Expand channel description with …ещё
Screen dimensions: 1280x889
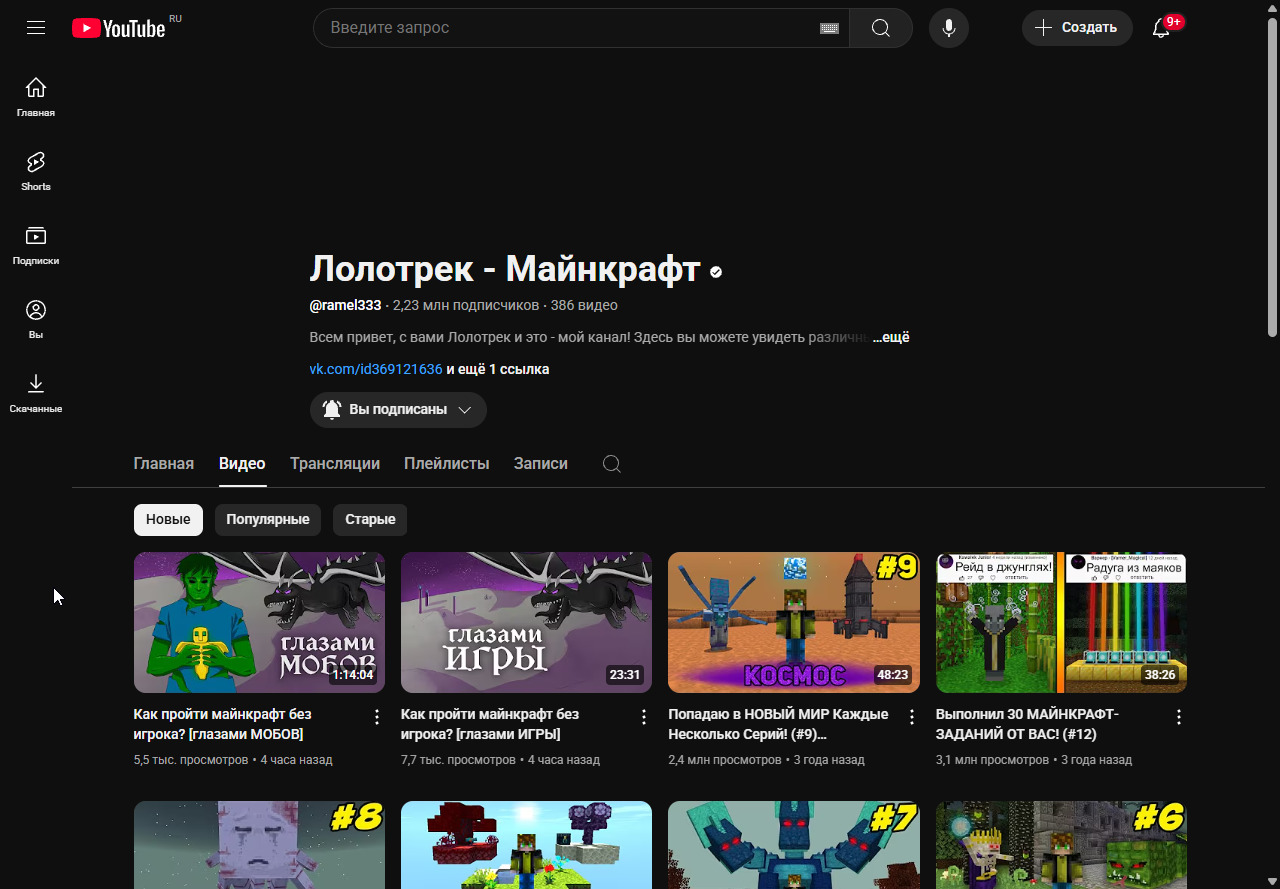[890, 338]
